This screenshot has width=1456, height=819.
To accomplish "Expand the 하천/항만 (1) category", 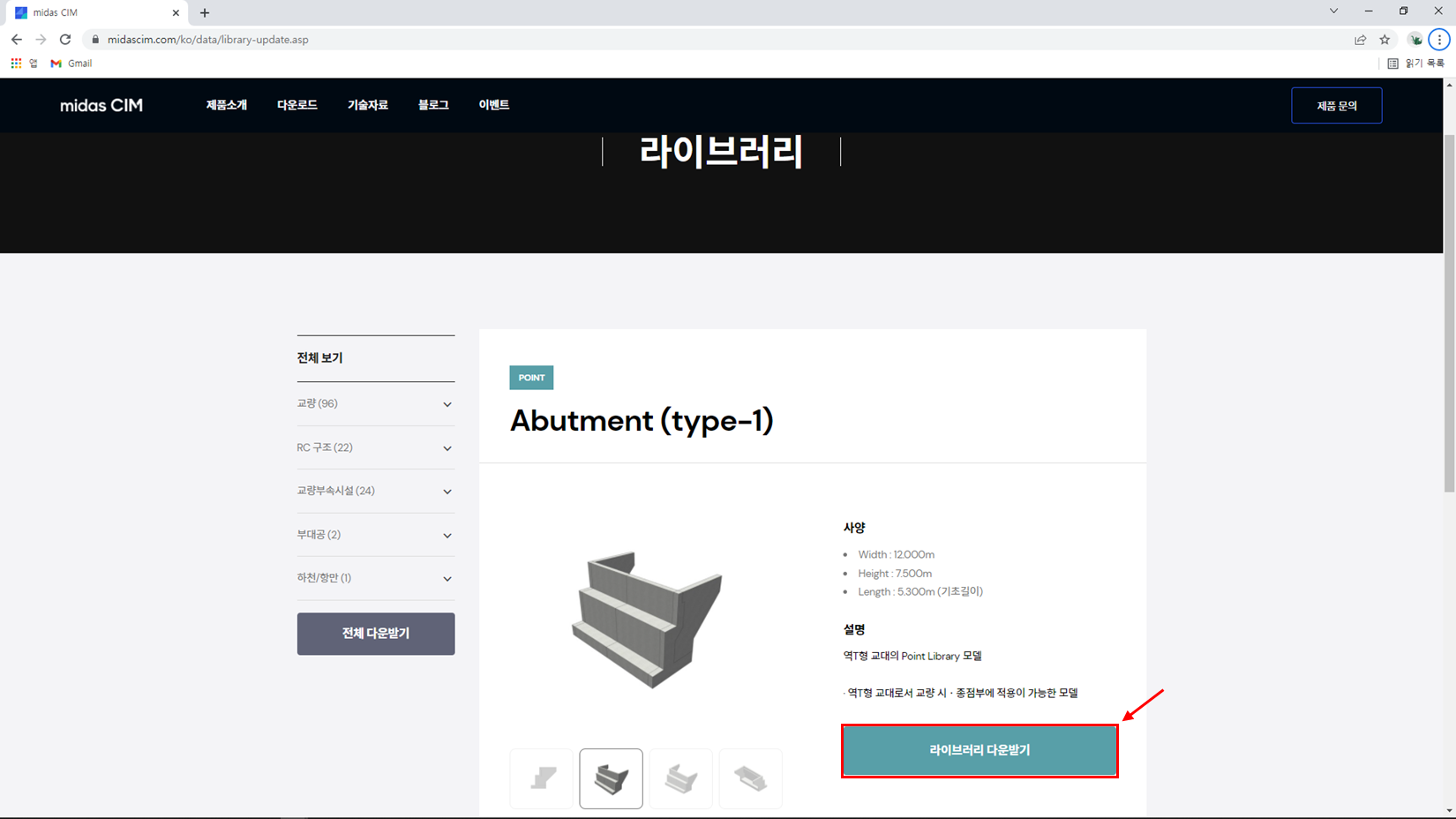I will coord(376,579).
